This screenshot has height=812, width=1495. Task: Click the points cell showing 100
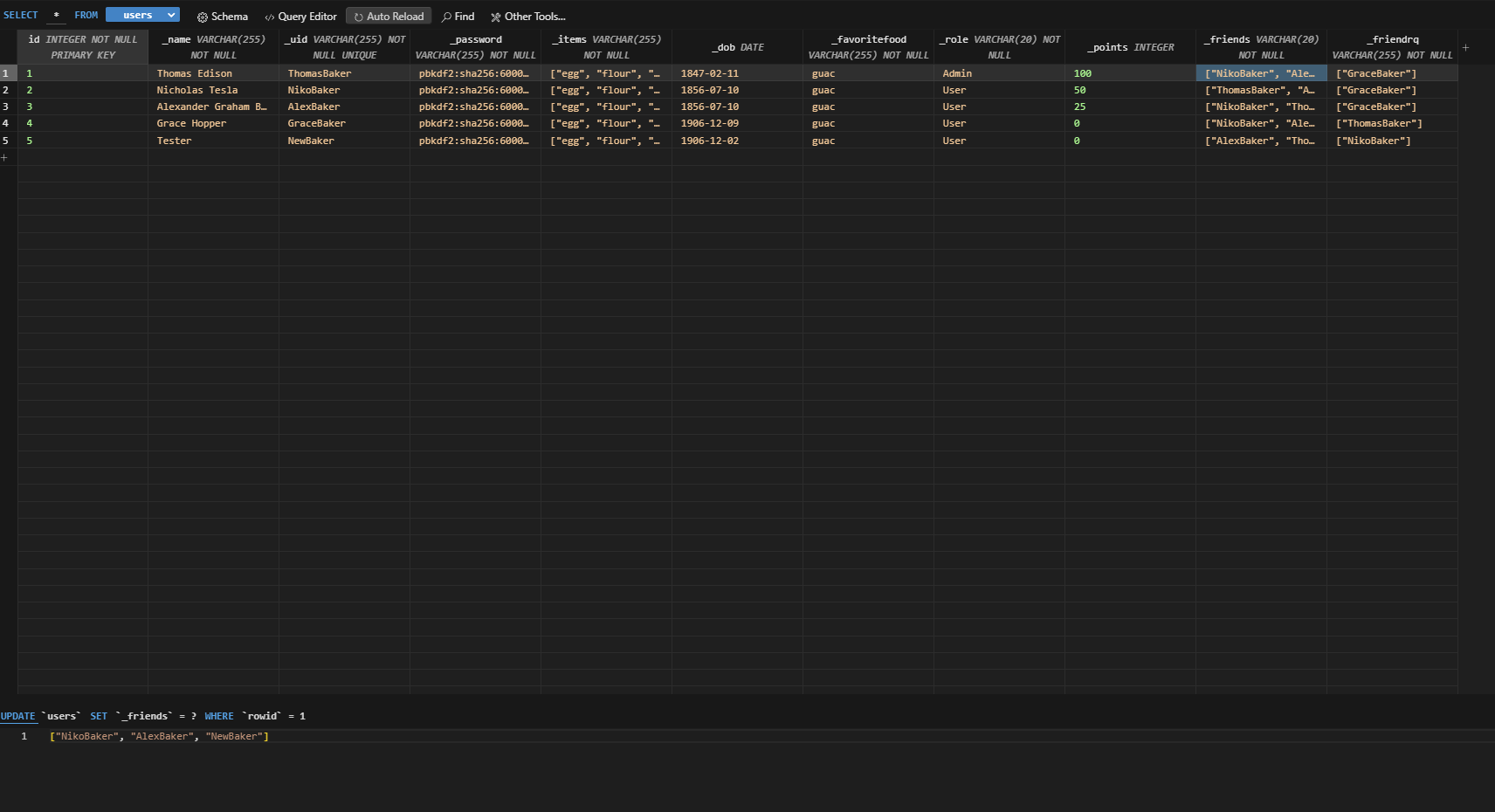point(1131,73)
